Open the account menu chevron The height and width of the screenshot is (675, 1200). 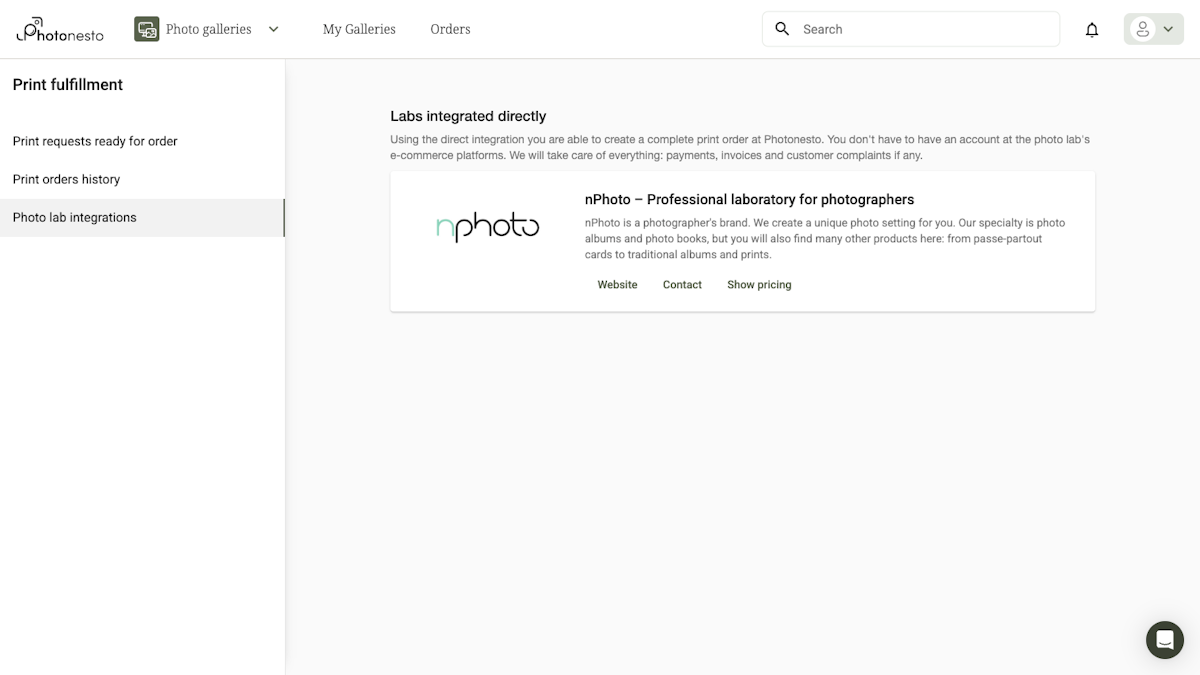pos(1166,29)
